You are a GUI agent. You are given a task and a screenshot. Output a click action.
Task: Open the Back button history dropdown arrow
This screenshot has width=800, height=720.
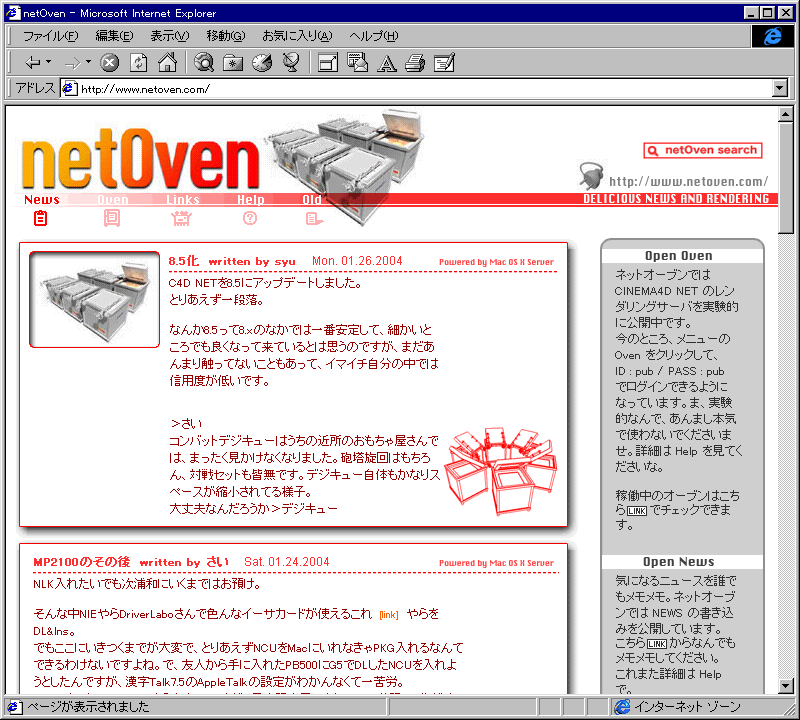click(x=48, y=62)
